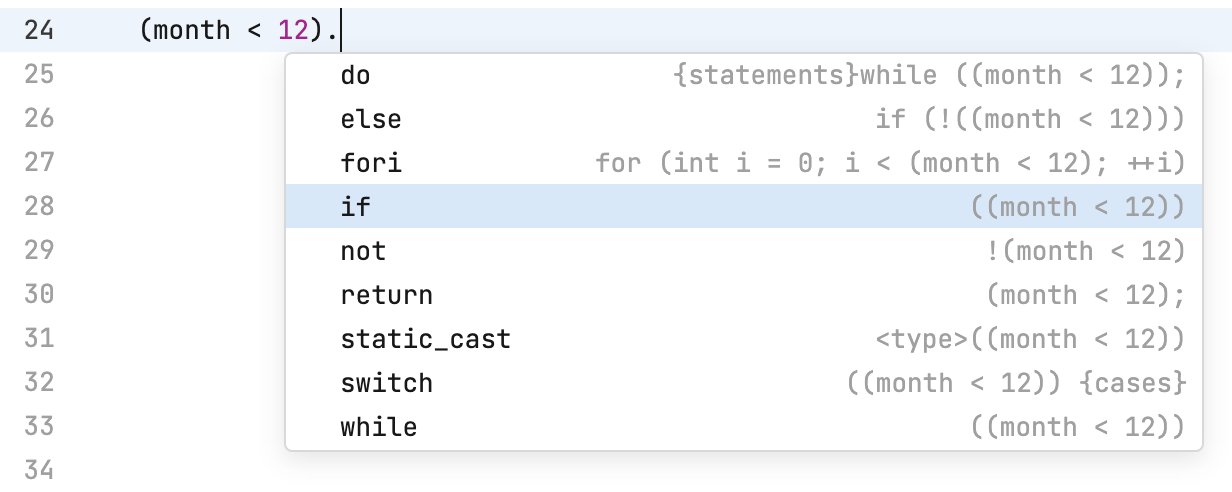The width and height of the screenshot is (1232, 492).
Task: Place cursor on 'month' in code line 24
Action: click(192, 30)
